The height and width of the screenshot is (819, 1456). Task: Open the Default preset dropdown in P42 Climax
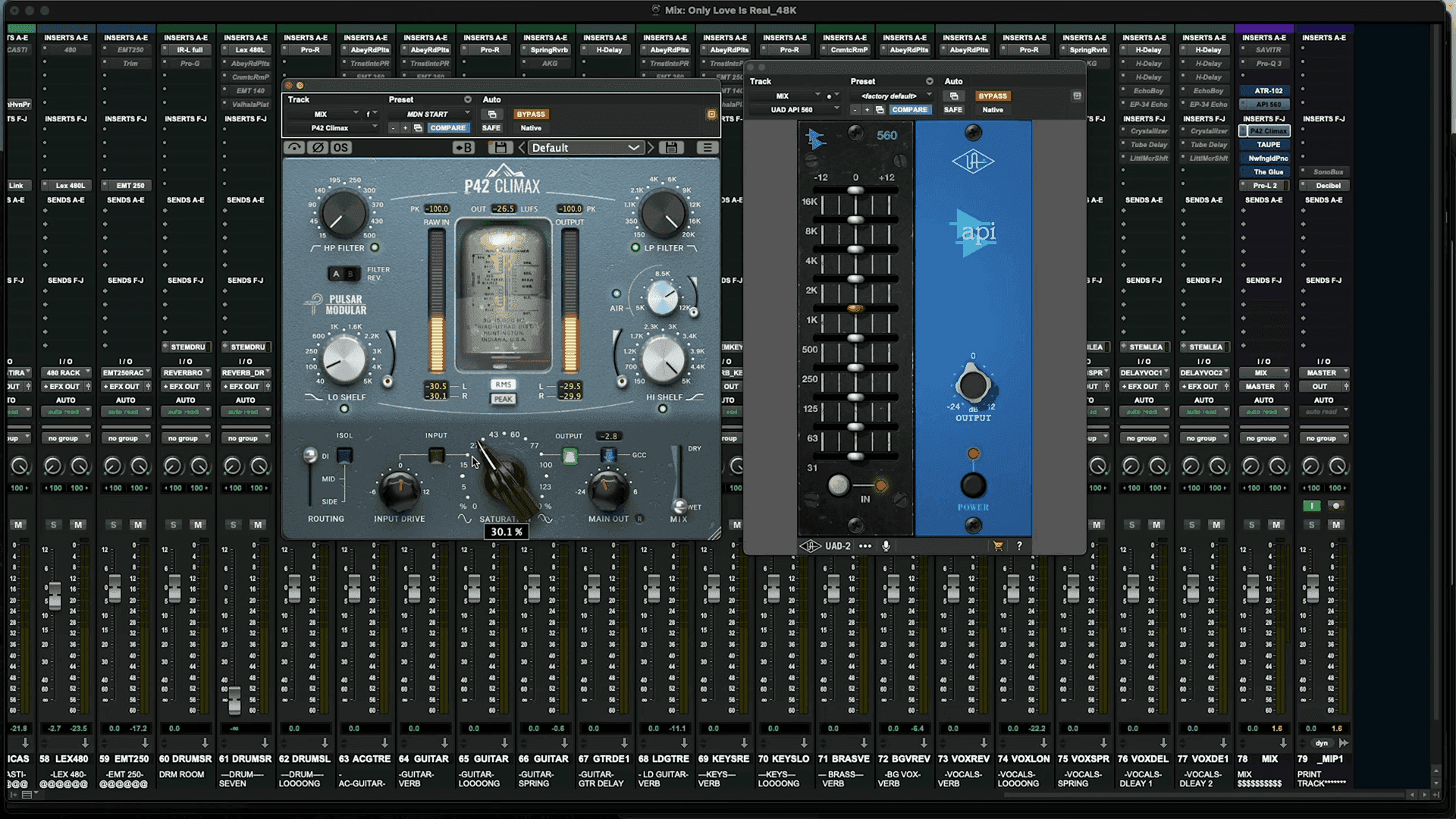585,148
